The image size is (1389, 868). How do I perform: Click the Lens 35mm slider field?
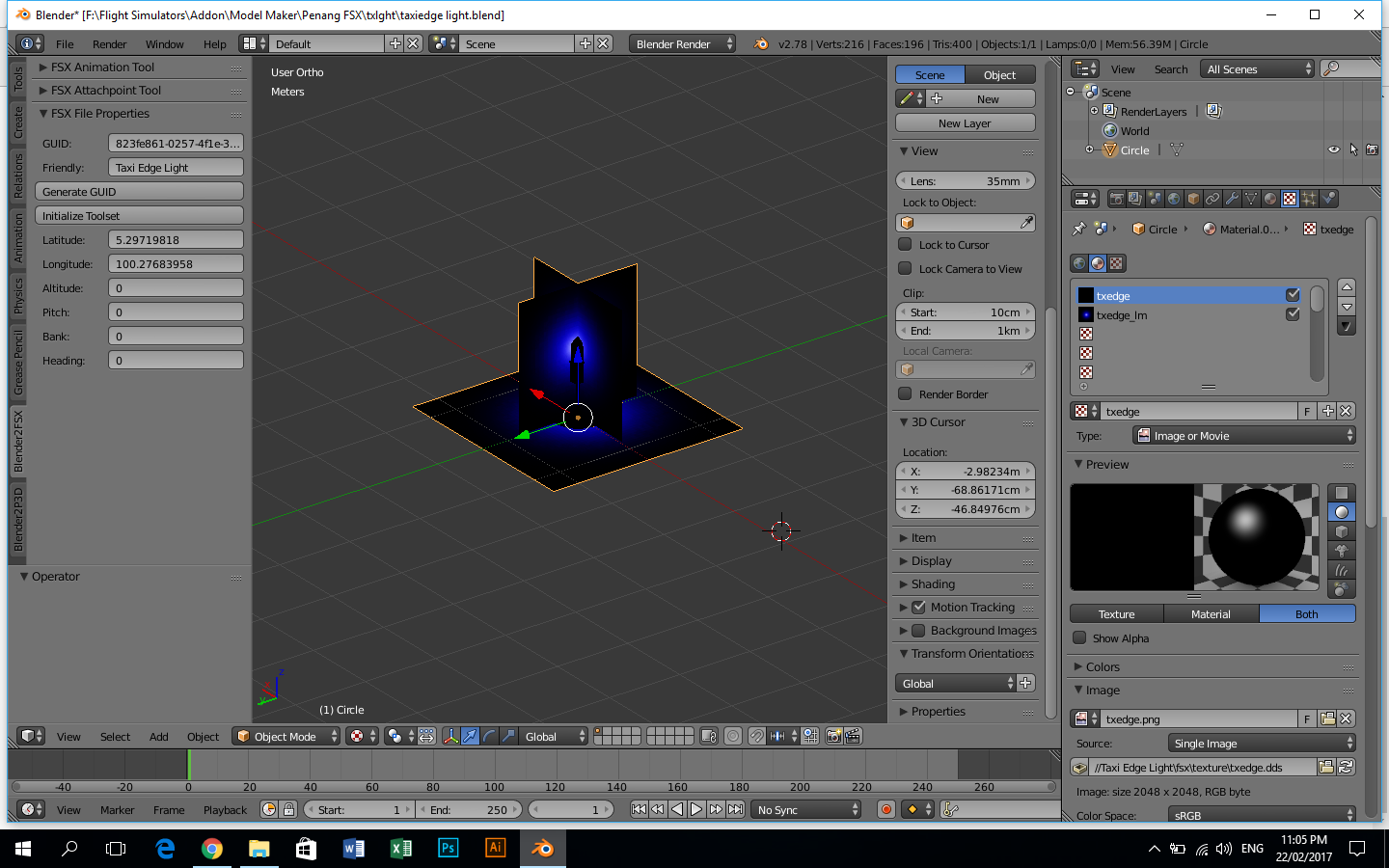tap(965, 181)
